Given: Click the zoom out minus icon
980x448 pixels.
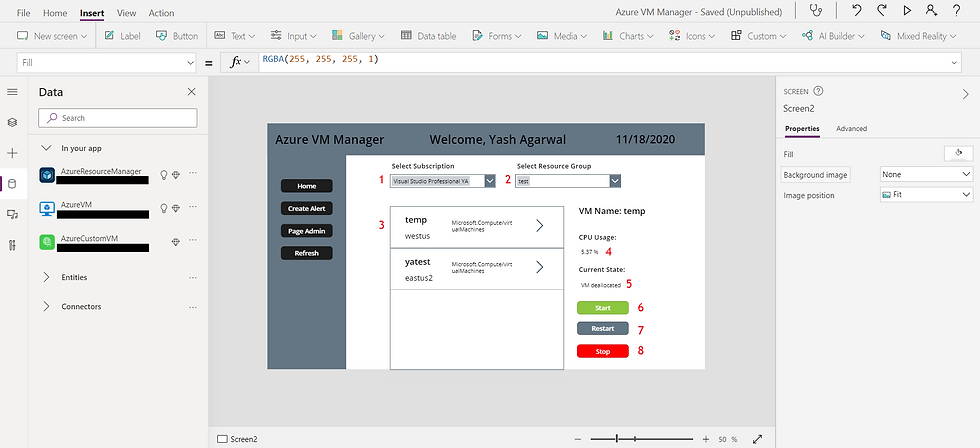Looking at the screenshot, I should click(x=578, y=439).
